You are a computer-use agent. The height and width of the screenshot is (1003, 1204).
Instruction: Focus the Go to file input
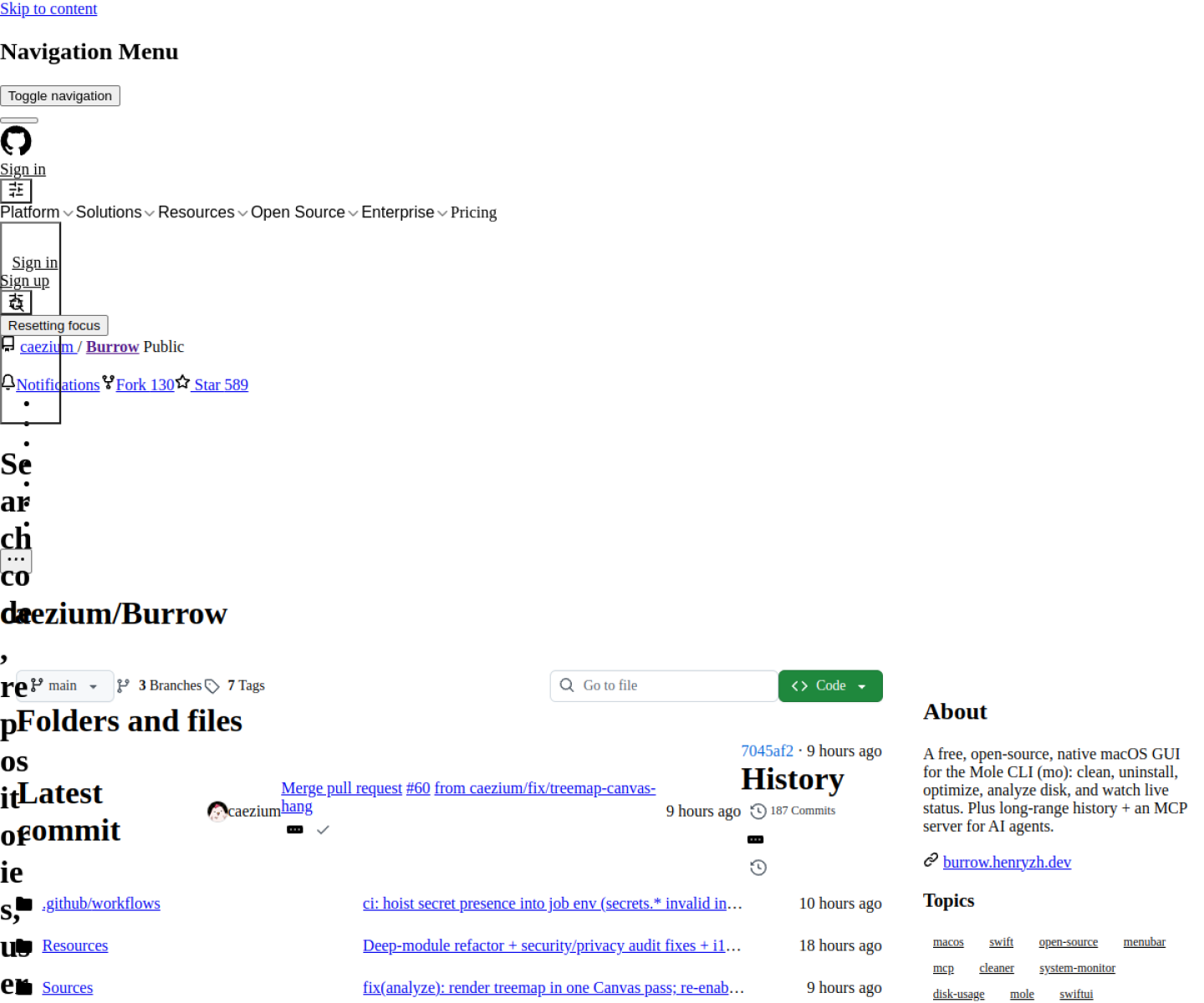click(665, 686)
